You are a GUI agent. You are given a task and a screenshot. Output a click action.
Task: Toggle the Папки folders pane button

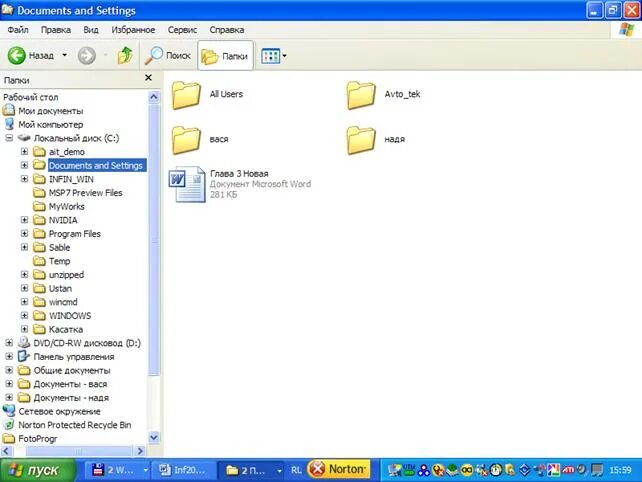225,56
